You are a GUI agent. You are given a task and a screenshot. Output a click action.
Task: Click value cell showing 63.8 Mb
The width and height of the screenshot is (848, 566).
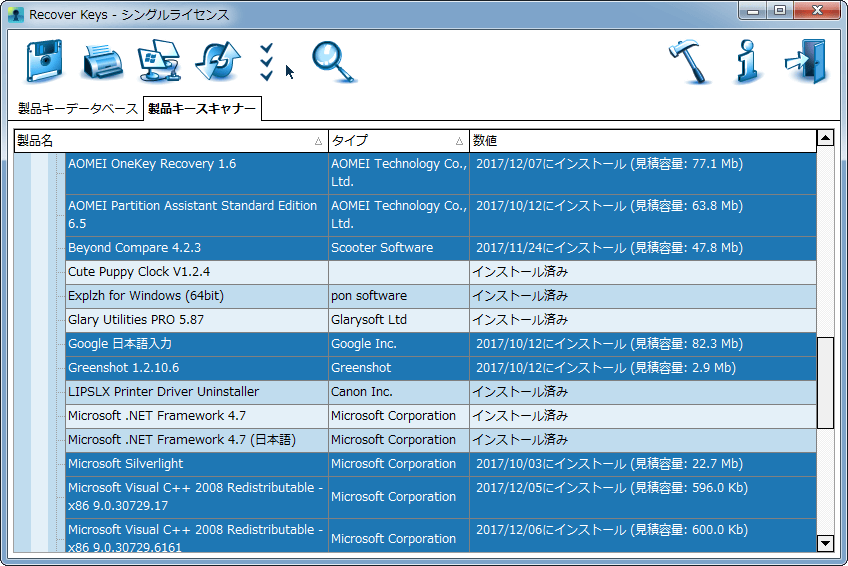pos(642,215)
